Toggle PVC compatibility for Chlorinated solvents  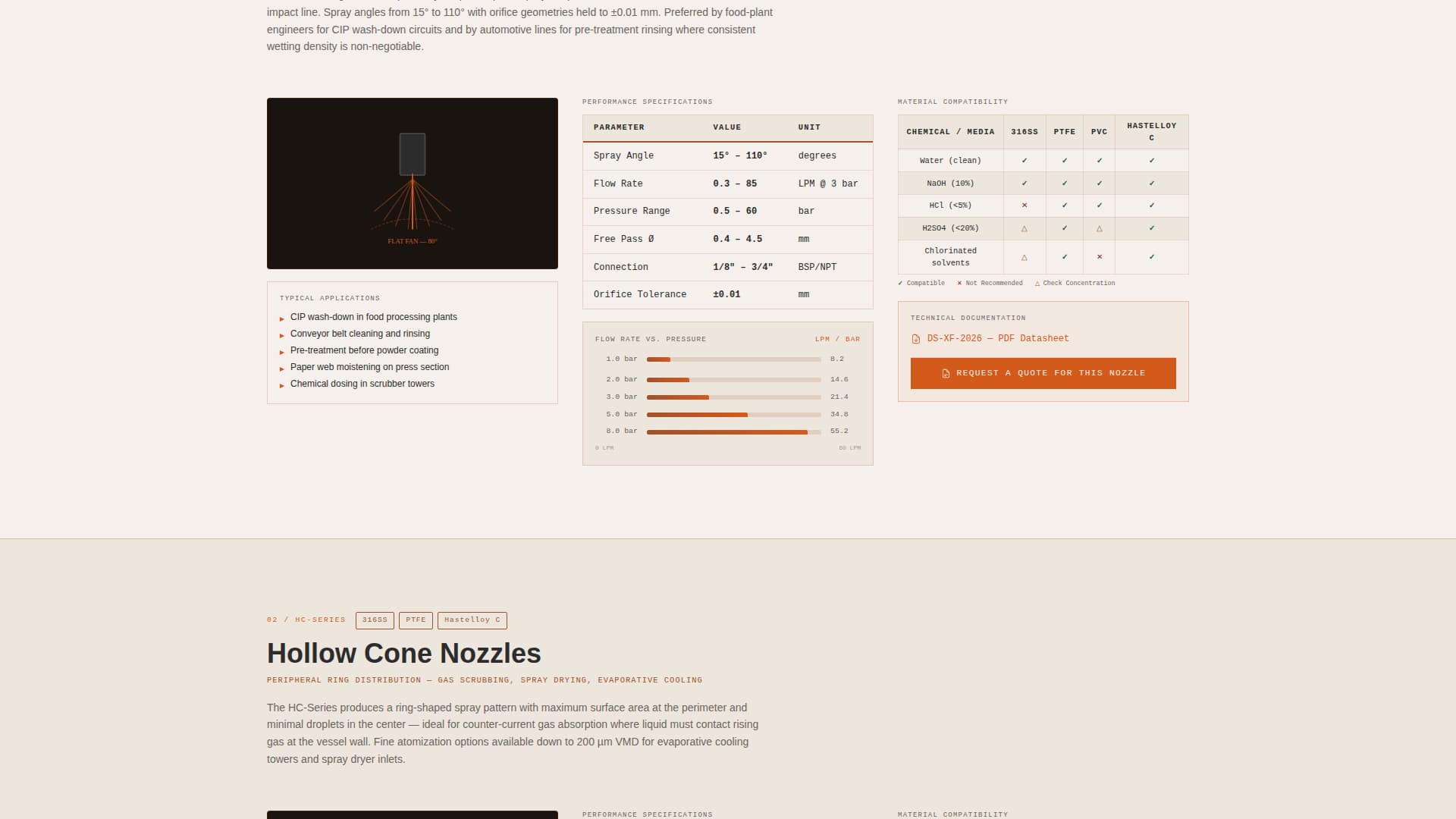pos(1099,257)
